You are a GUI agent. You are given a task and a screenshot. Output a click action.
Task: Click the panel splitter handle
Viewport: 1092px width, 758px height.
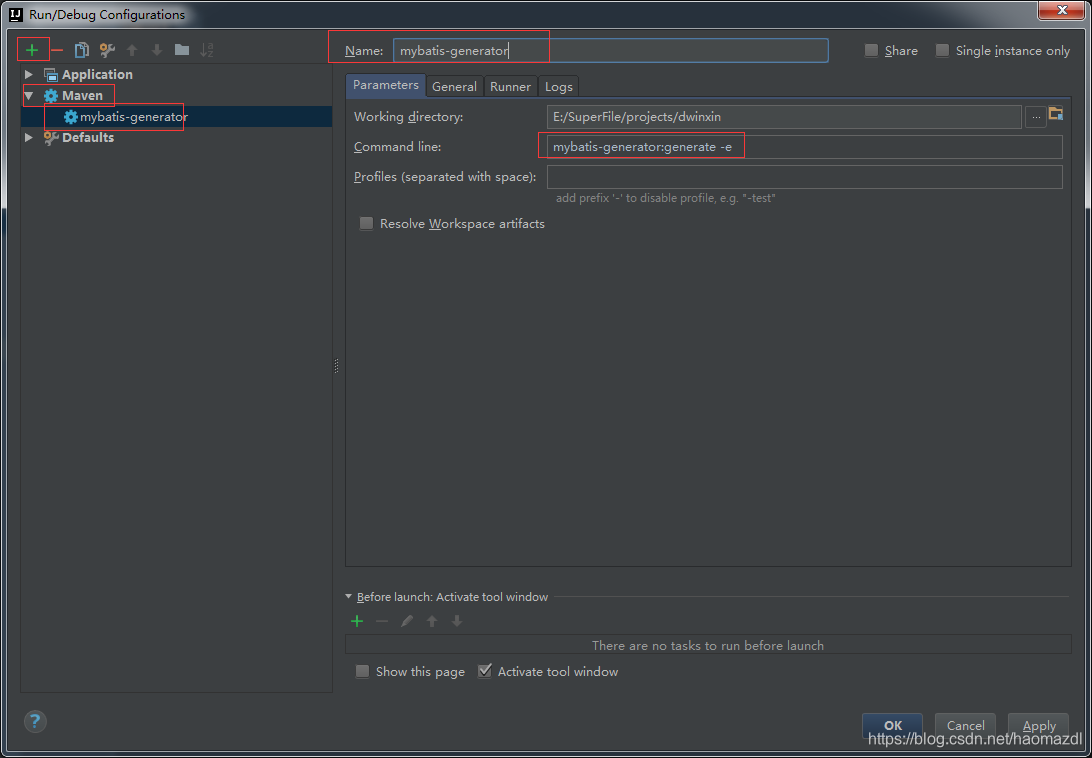point(336,366)
